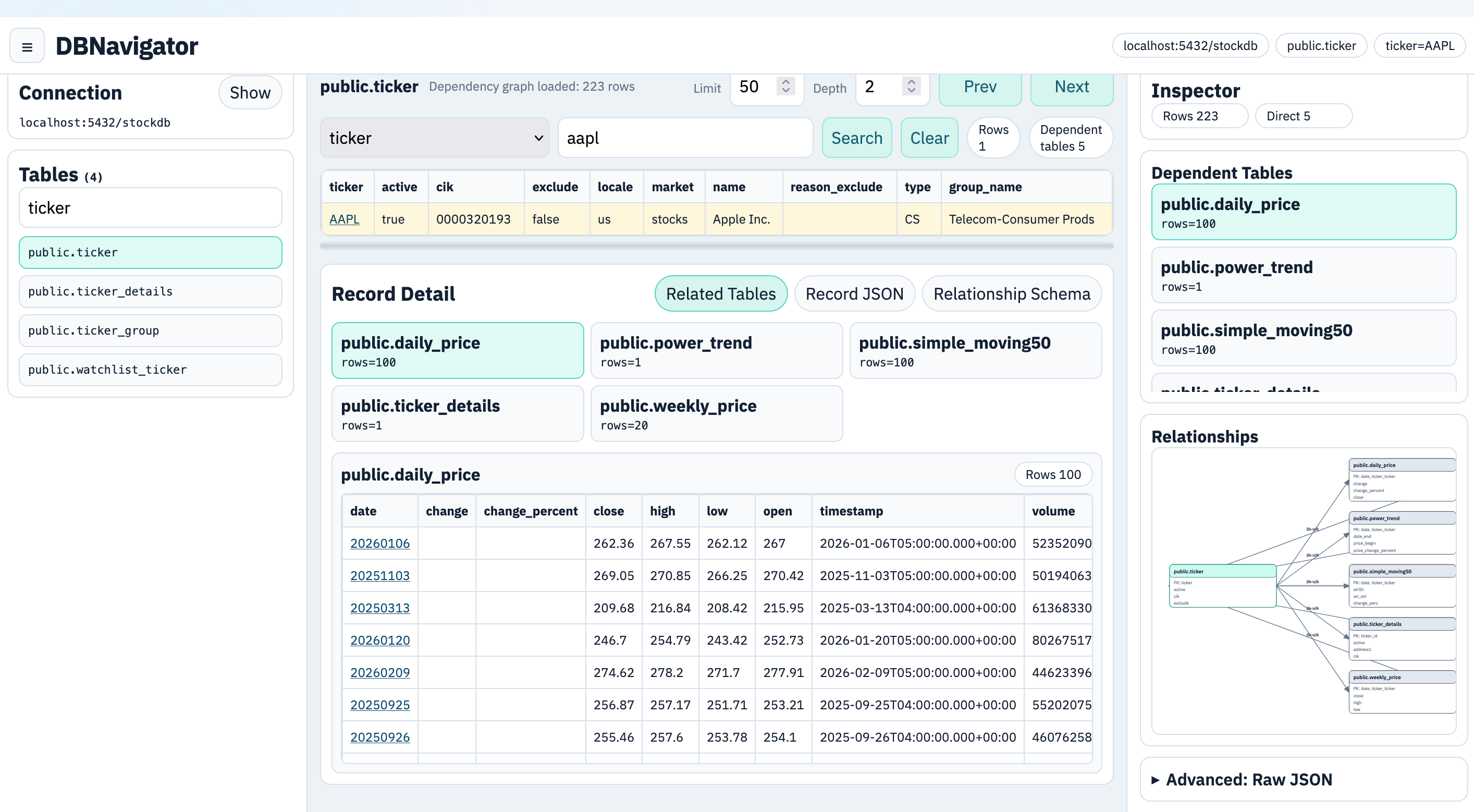
Task: Select the Related Tables tab
Action: point(720,293)
